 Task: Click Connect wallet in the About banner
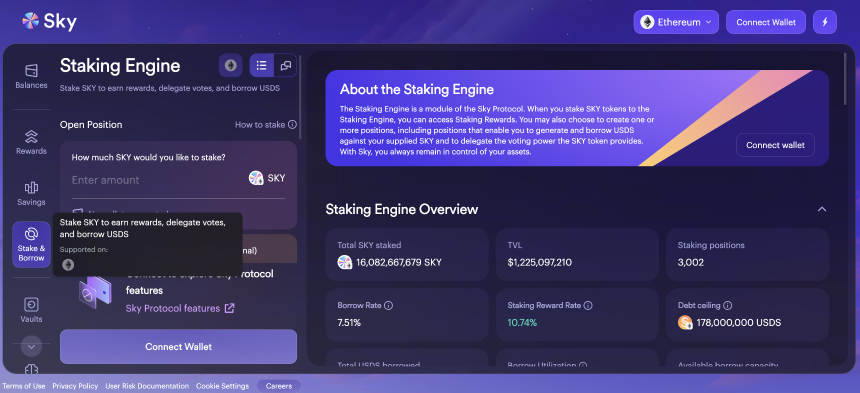(x=775, y=145)
